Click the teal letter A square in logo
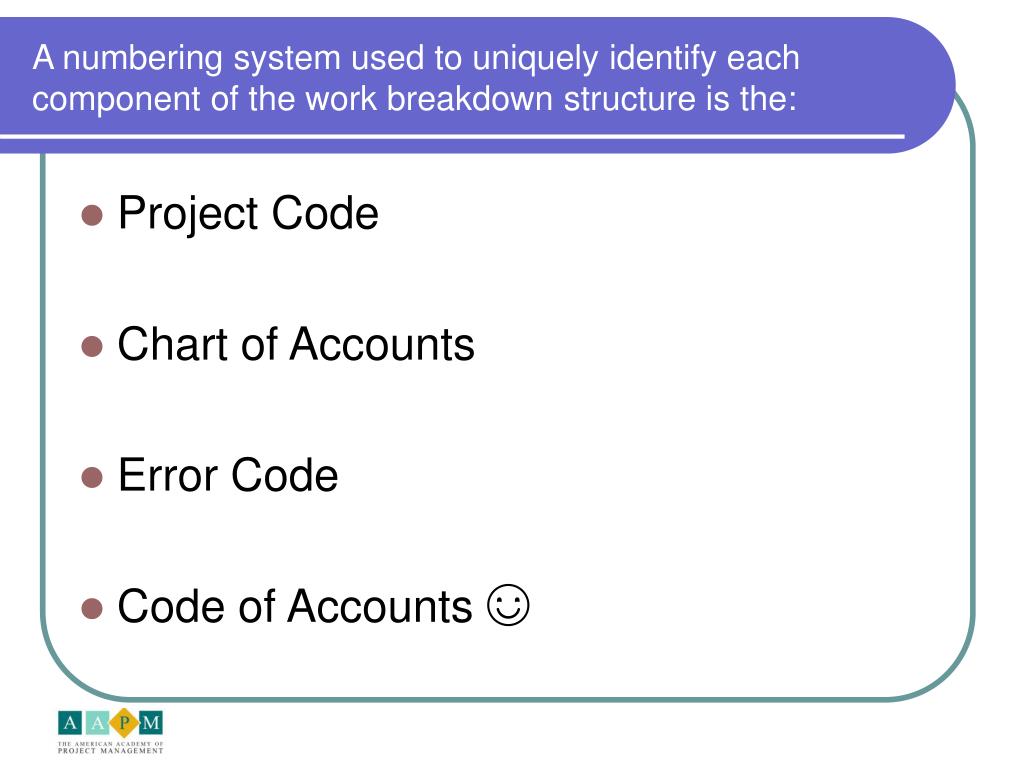Viewport: 1024px width, 768px height. [x=70, y=723]
